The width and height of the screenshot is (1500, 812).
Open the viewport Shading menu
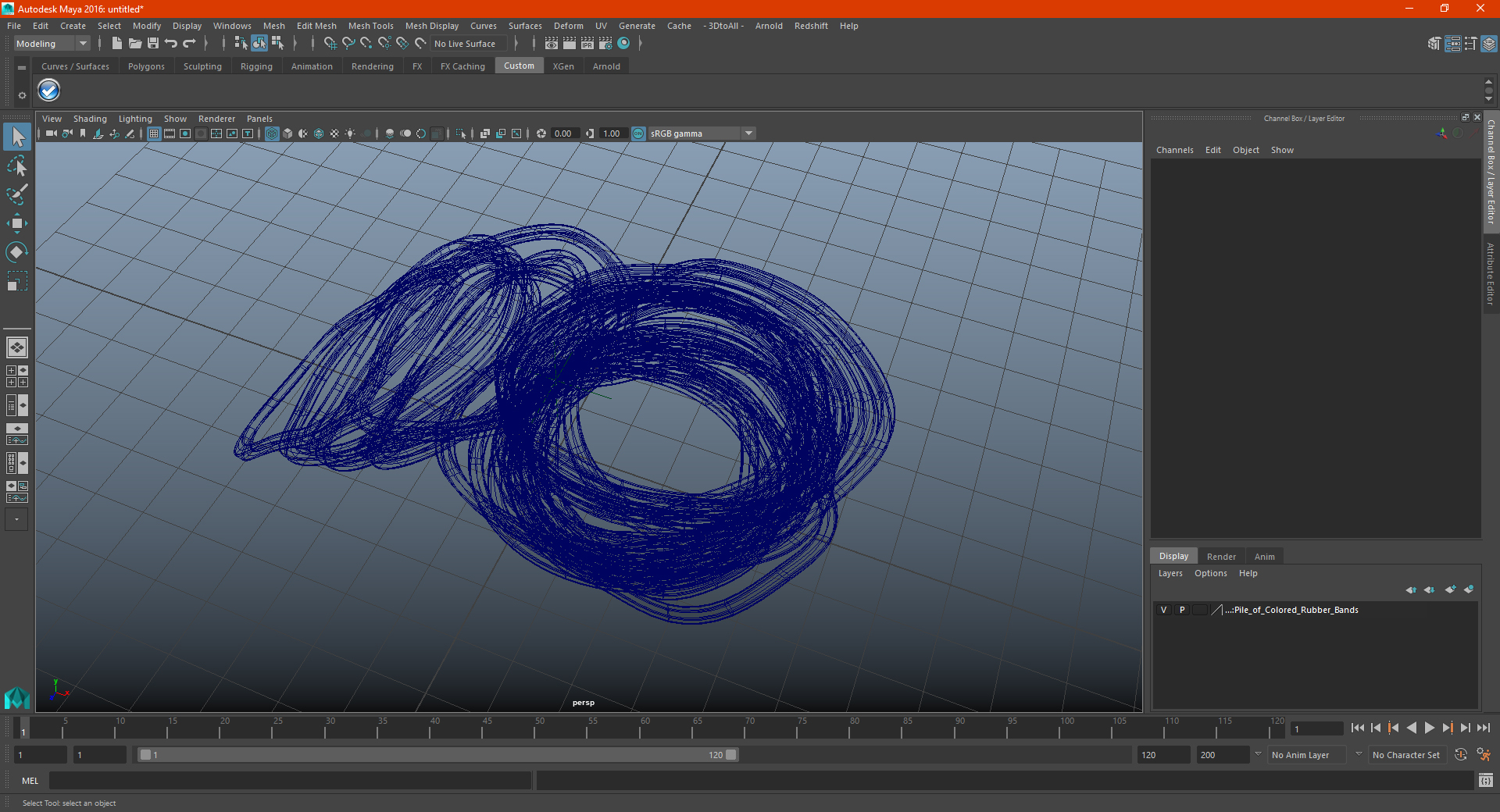pos(90,119)
